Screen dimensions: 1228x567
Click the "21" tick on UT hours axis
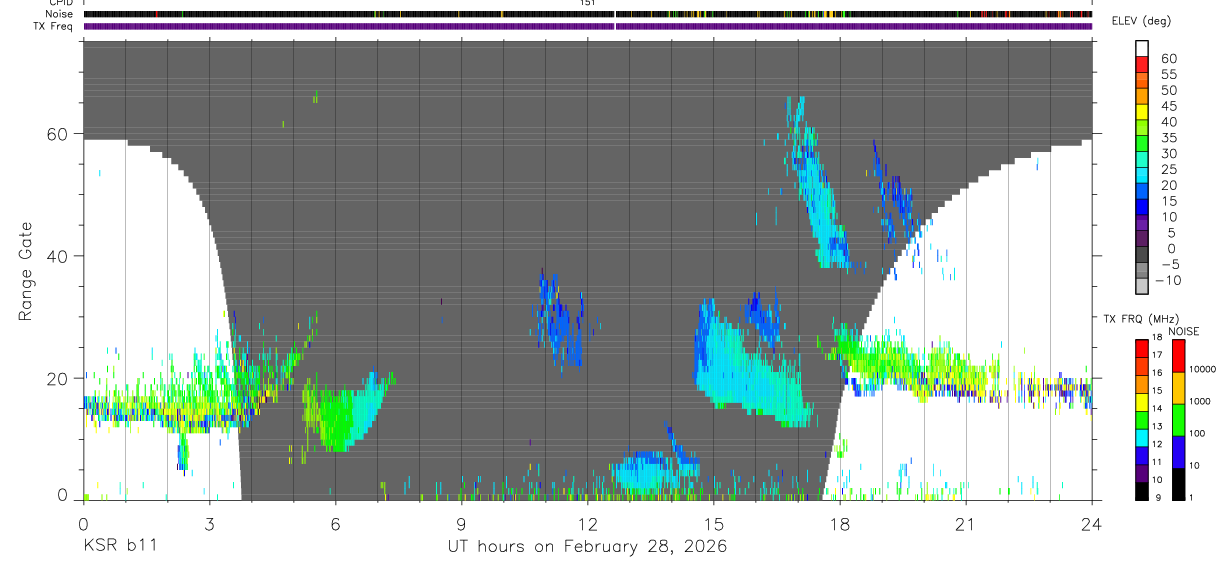966,523
